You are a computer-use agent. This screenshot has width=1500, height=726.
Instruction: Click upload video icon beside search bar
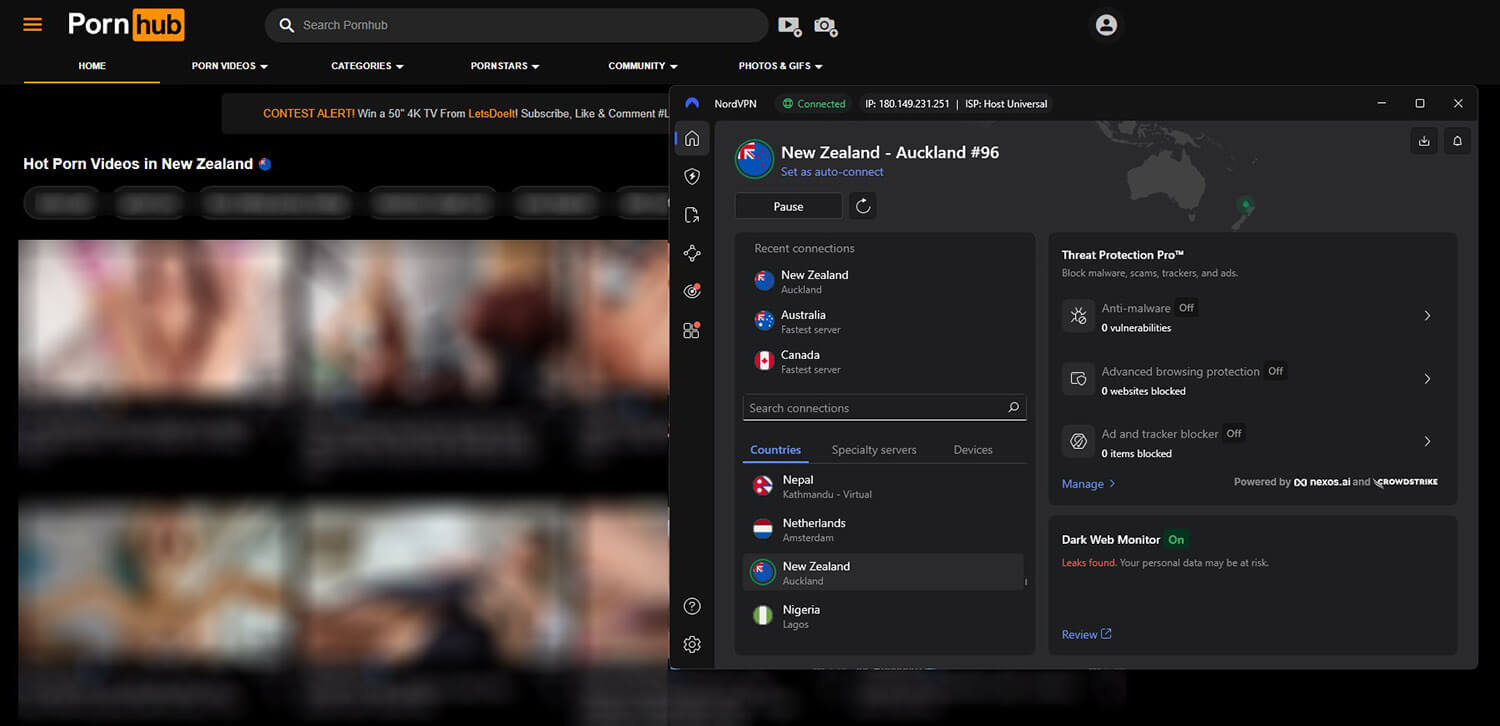[x=789, y=26]
